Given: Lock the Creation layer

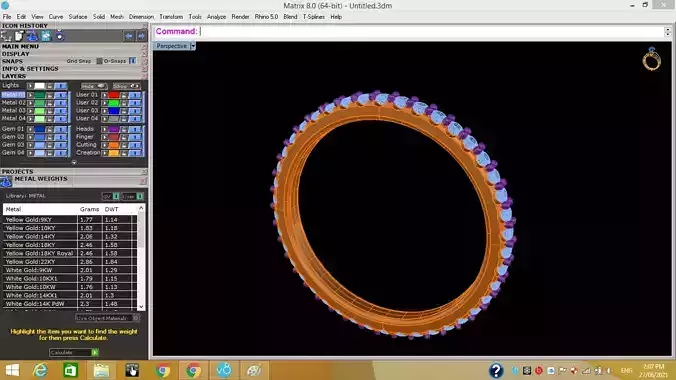Looking at the screenshot, I should 124,153.
